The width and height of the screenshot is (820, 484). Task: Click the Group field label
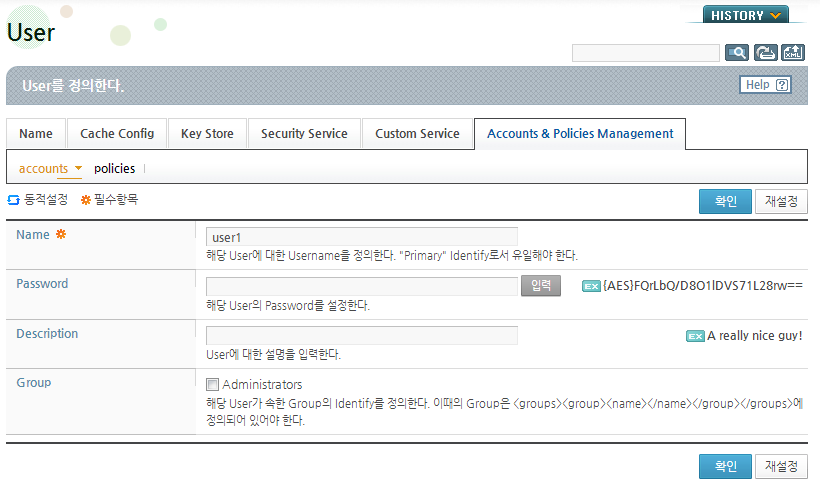(33, 383)
